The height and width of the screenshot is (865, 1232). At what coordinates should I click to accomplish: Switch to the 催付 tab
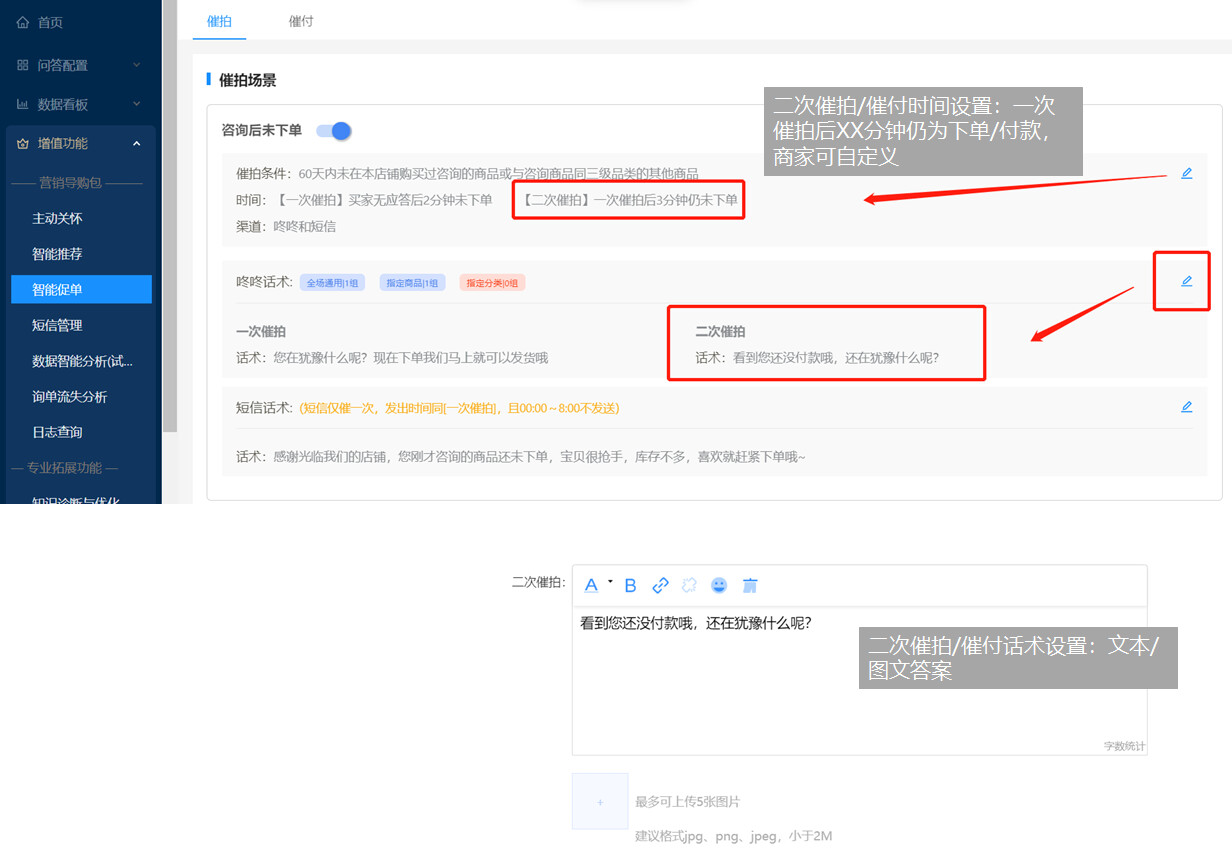(301, 21)
